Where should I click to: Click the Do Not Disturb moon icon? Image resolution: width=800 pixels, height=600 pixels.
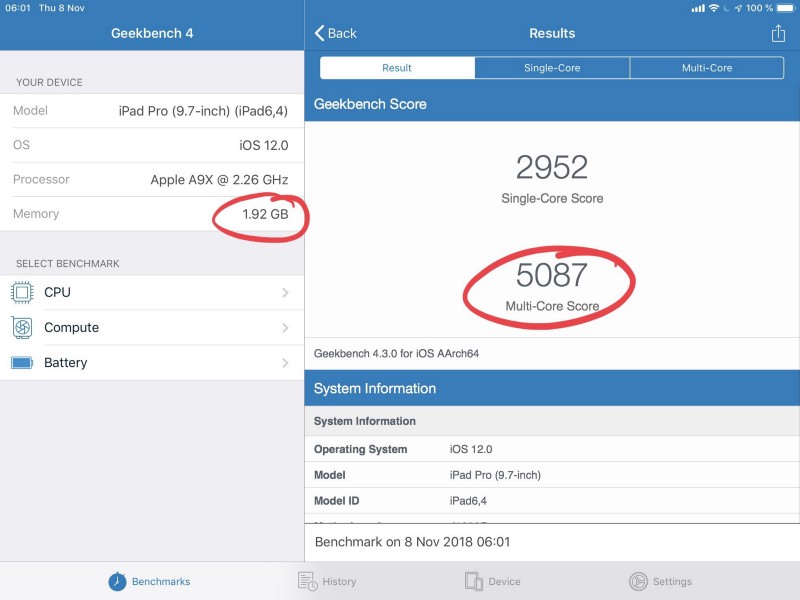(727, 8)
